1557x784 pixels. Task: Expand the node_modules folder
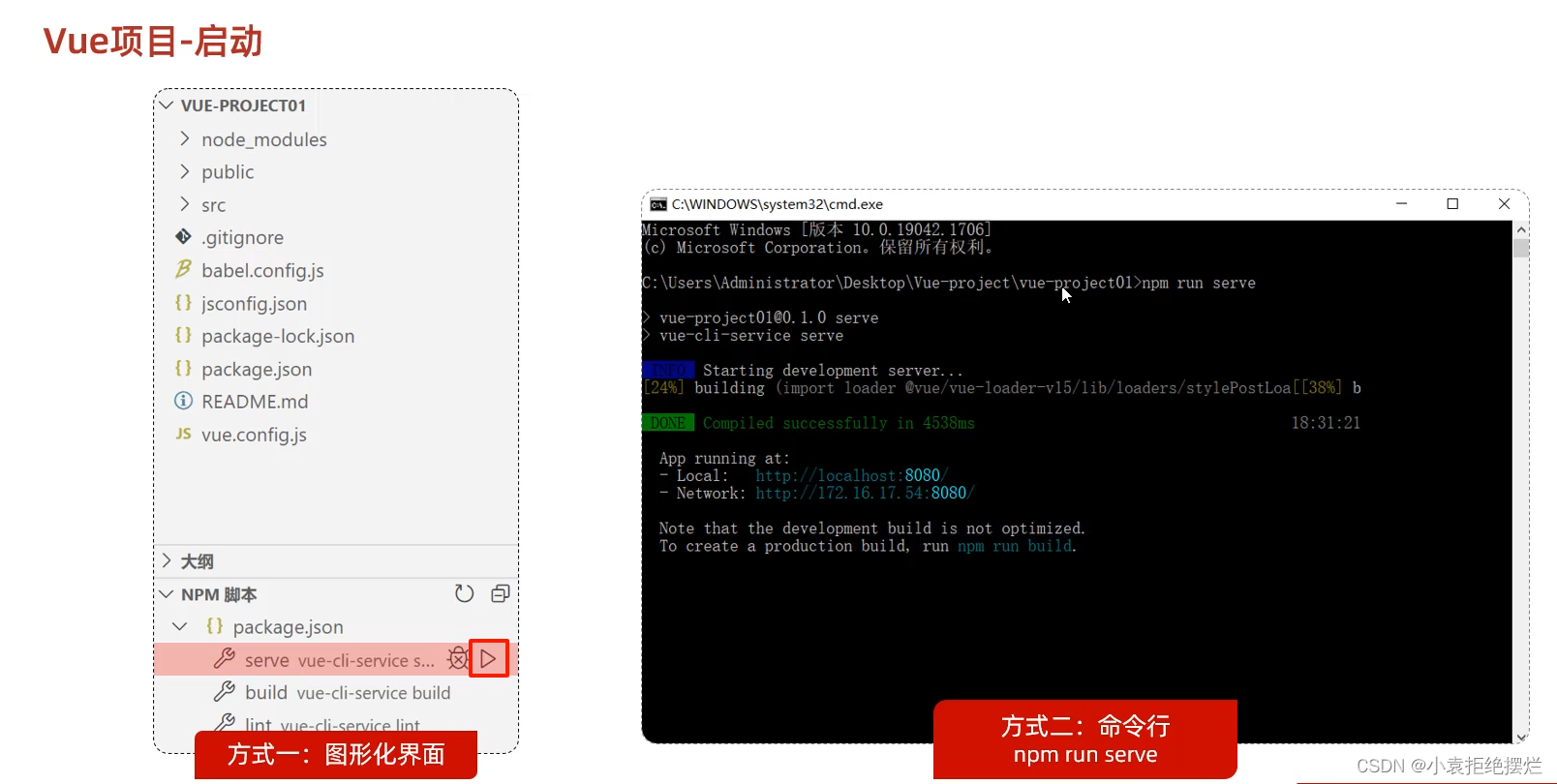[184, 138]
